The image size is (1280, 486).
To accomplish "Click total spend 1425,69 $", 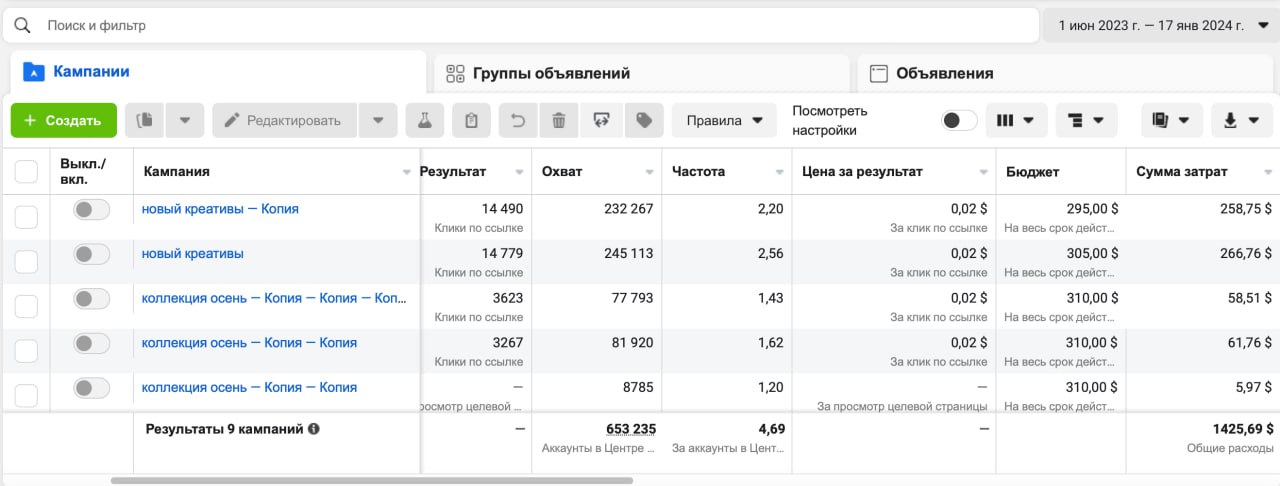I will click(x=1243, y=429).
